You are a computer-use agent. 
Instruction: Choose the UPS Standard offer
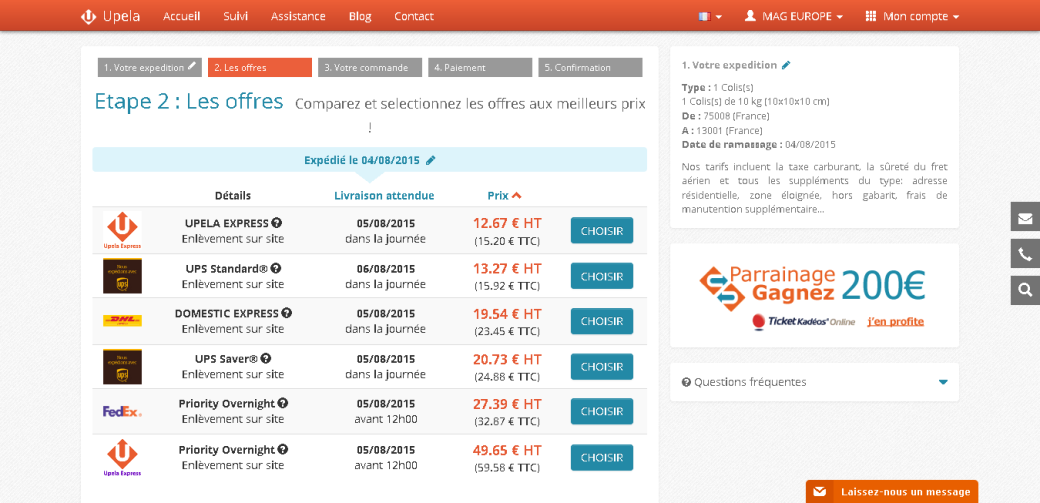(602, 275)
